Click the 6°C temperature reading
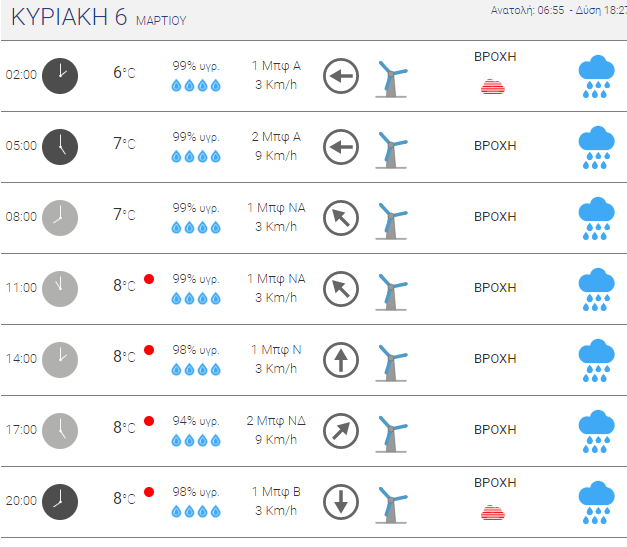This screenshot has width=627, height=547. (124, 73)
